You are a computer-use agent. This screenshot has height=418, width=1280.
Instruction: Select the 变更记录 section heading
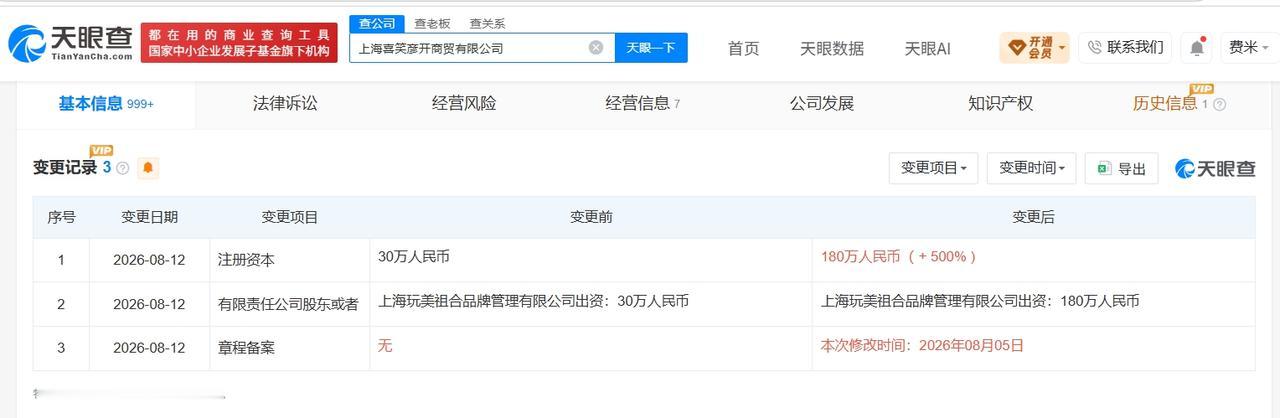click(x=65, y=168)
